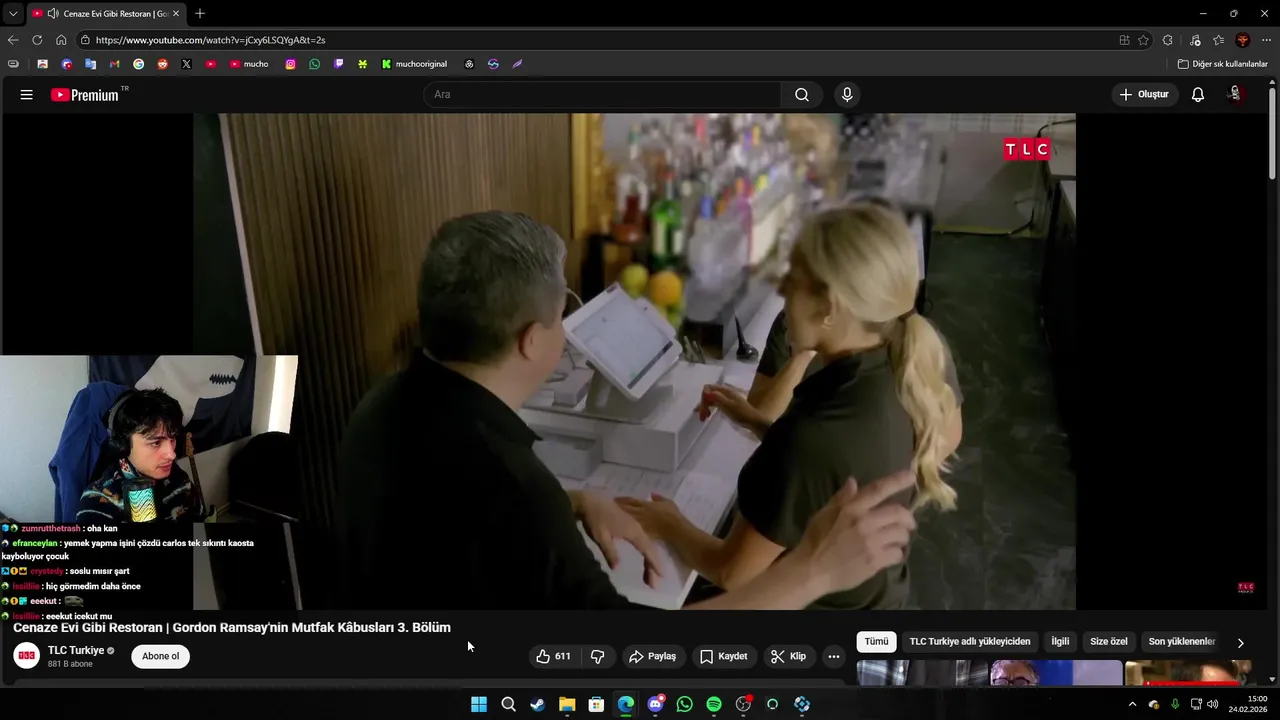Open browser settings ellipsis menu

tap(1266, 40)
